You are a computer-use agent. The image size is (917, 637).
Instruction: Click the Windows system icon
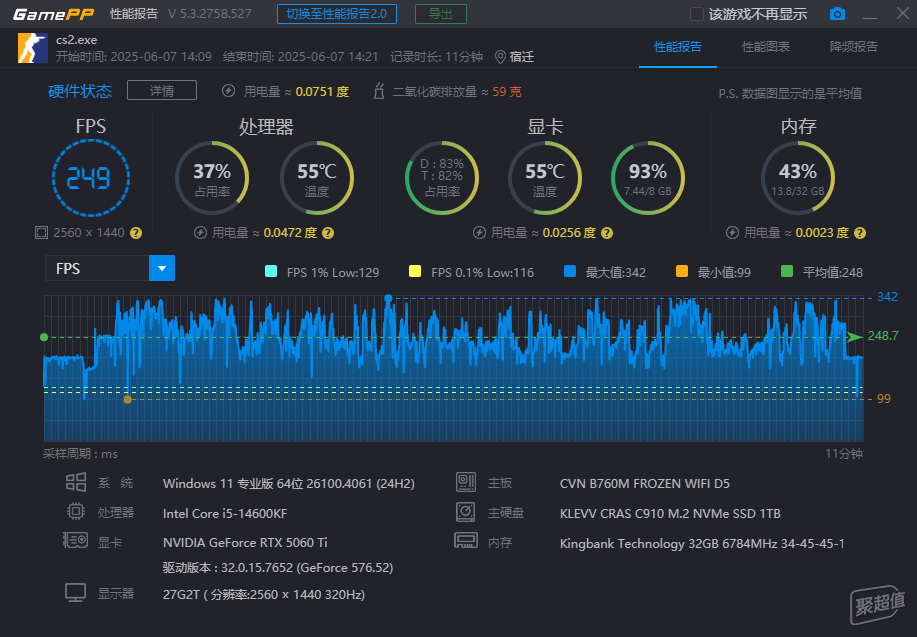pos(75,483)
